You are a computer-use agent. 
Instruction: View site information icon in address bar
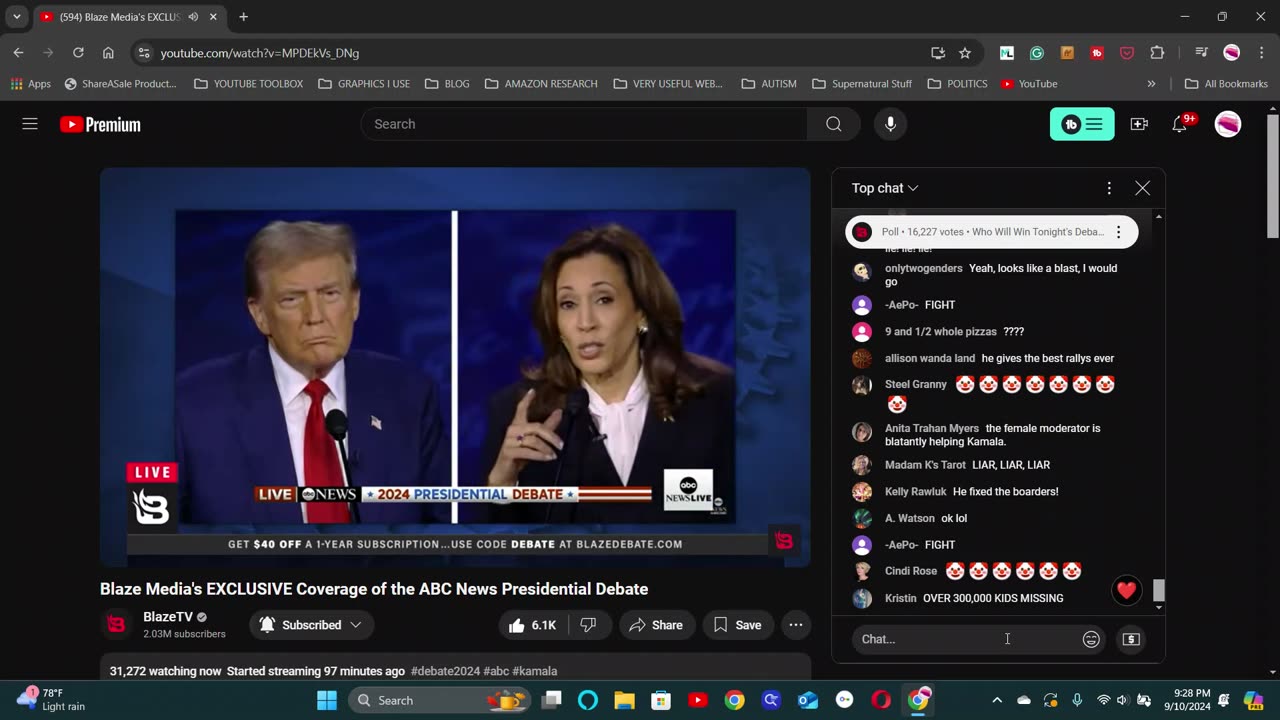tap(144, 53)
